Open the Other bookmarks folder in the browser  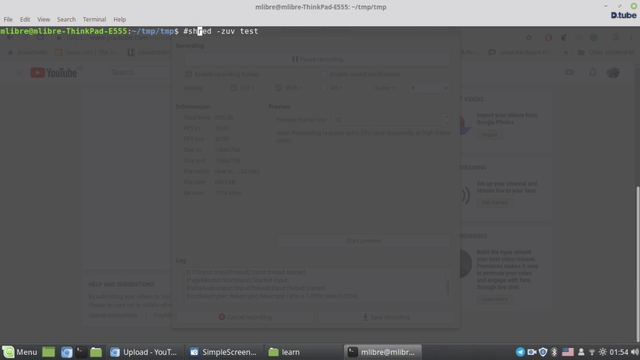(x=606, y=52)
